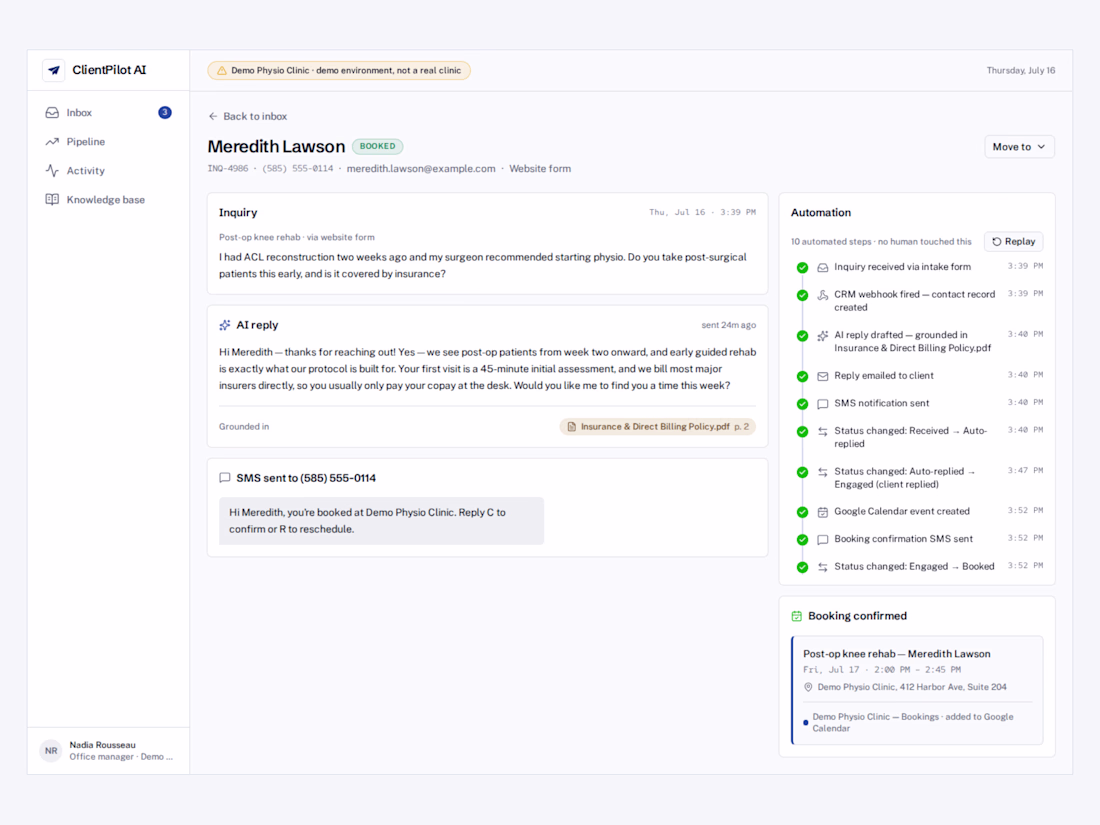Expand the Move to dropdown
Screen dimensions: 1100x825
coord(1019,147)
